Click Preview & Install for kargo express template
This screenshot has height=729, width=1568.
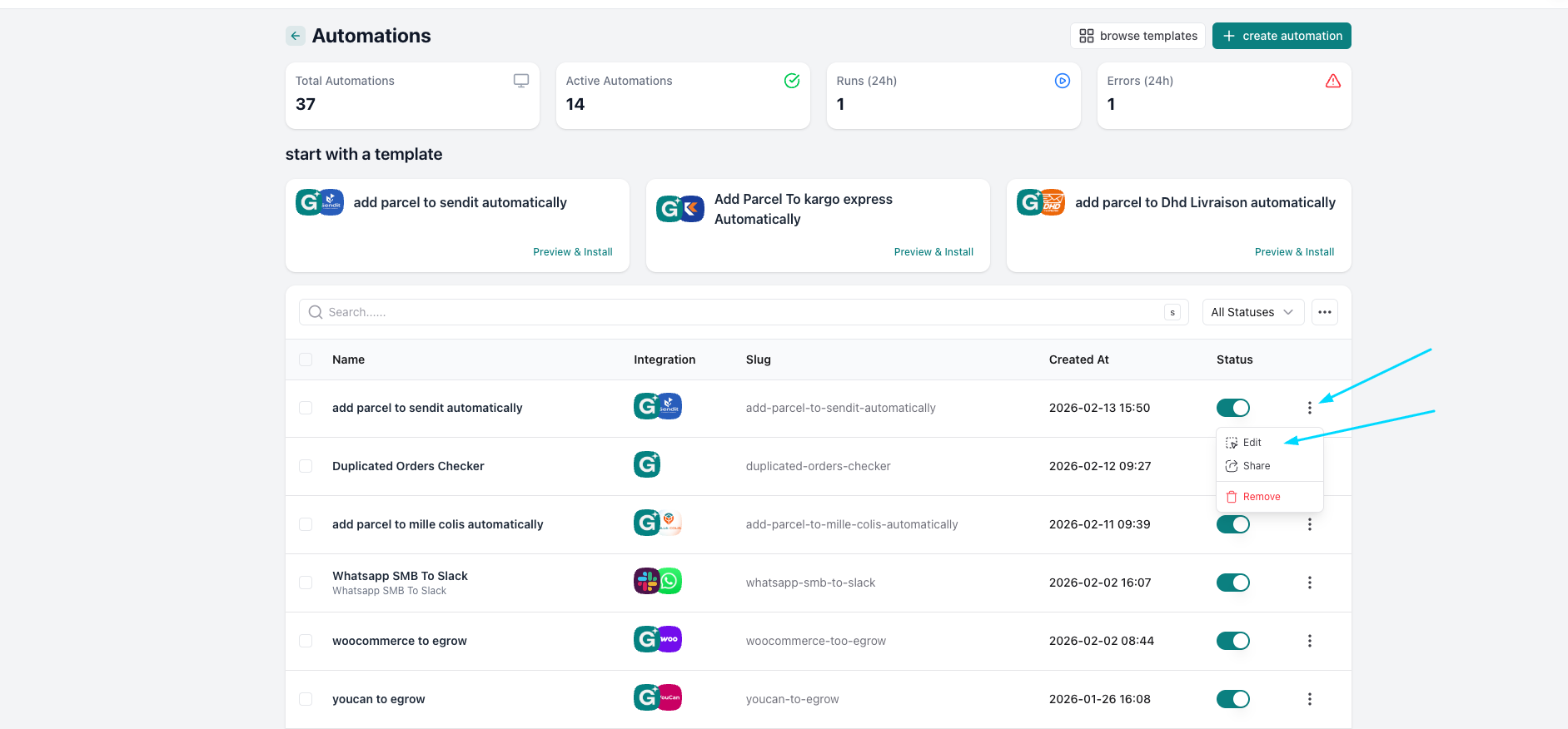point(933,252)
